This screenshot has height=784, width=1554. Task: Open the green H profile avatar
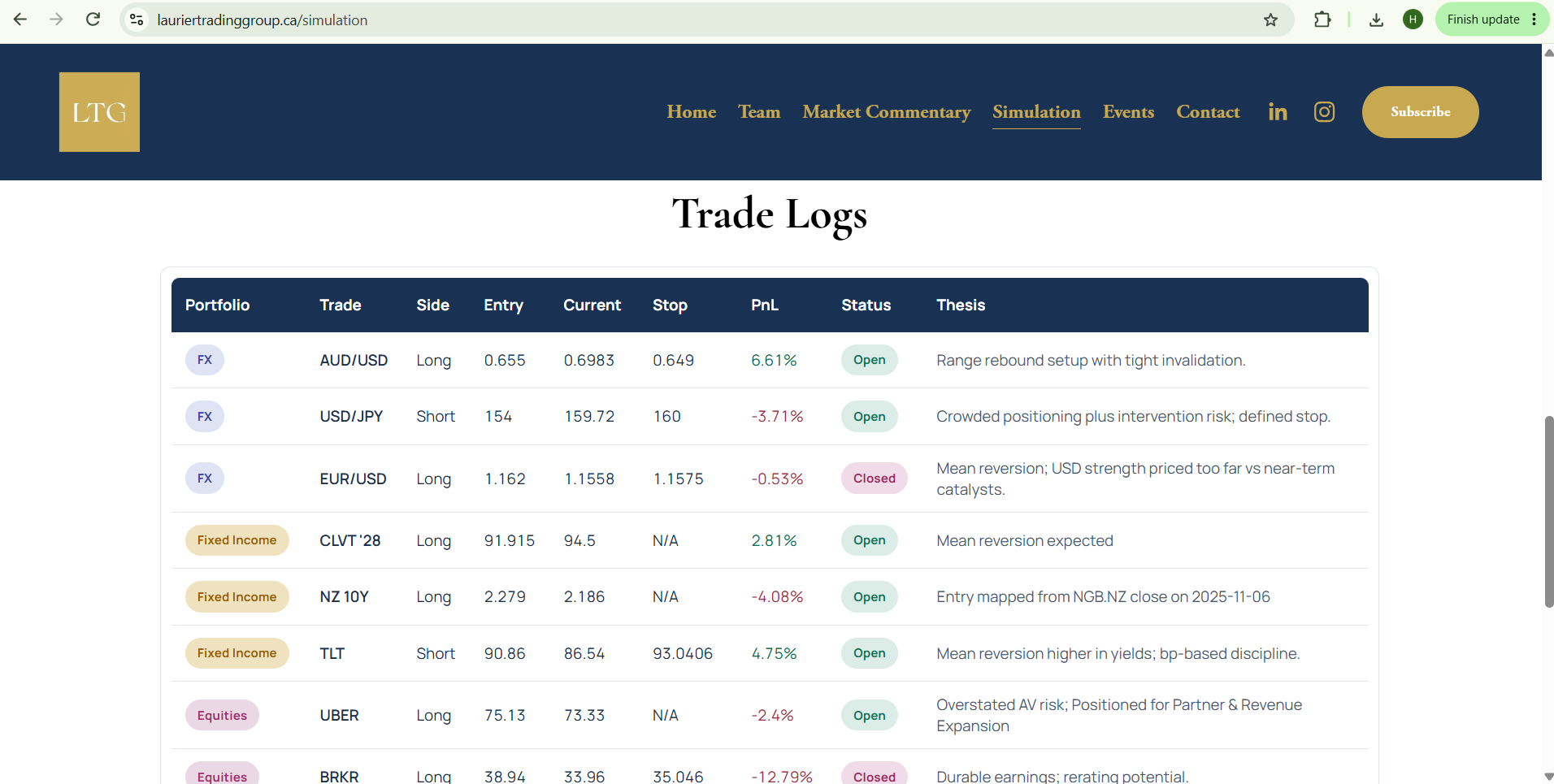tap(1413, 19)
